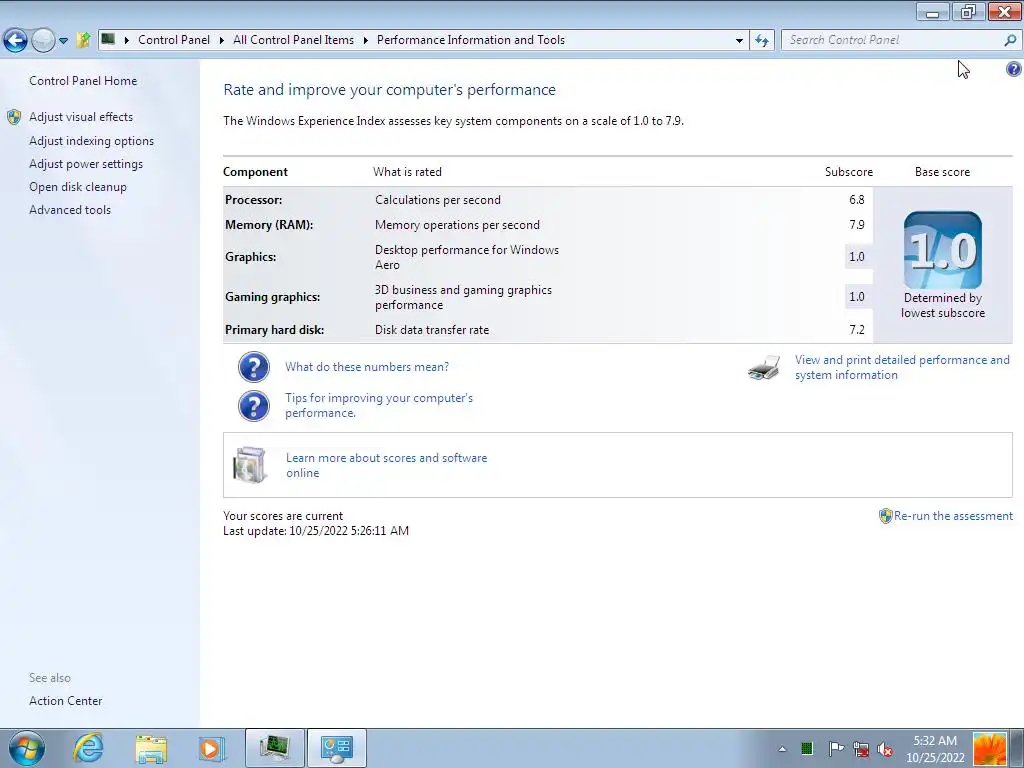Click the 1.0 base score badge
Viewport: 1024px width, 768px height.
click(942, 250)
